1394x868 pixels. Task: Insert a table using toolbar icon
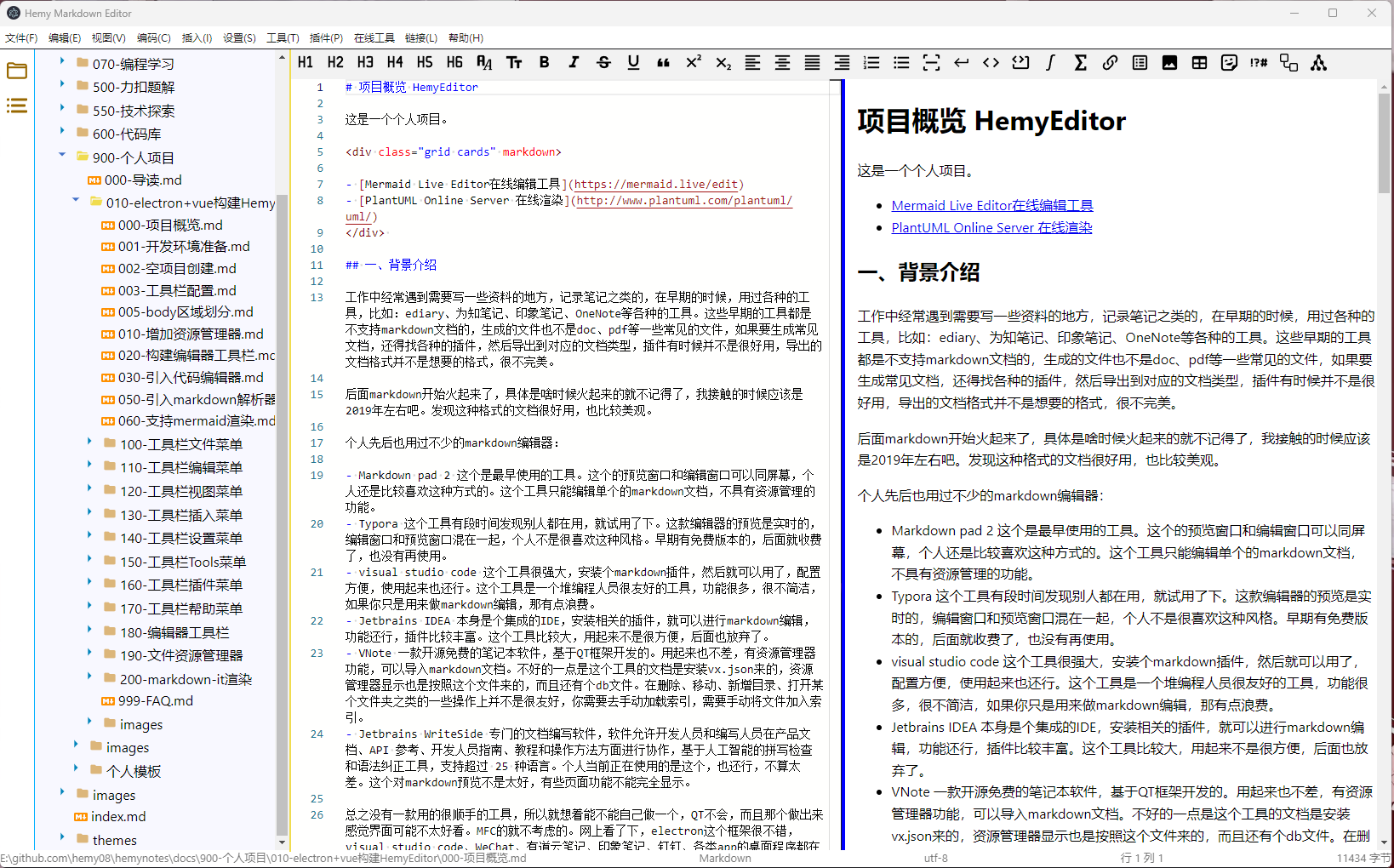click(x=1199, y=62)
